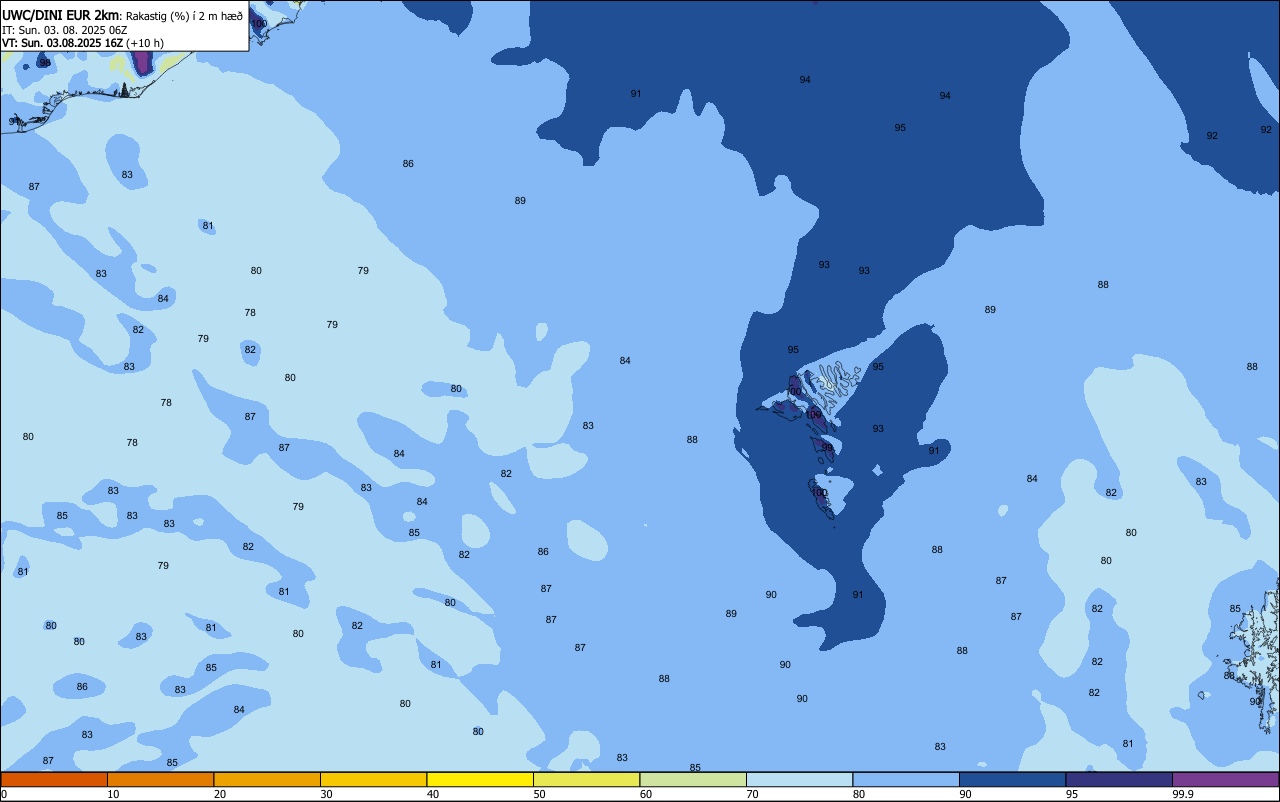Click the 10–20 orange legend swatch
Viewport: 1280px width, 802px height.
[160, 779]
